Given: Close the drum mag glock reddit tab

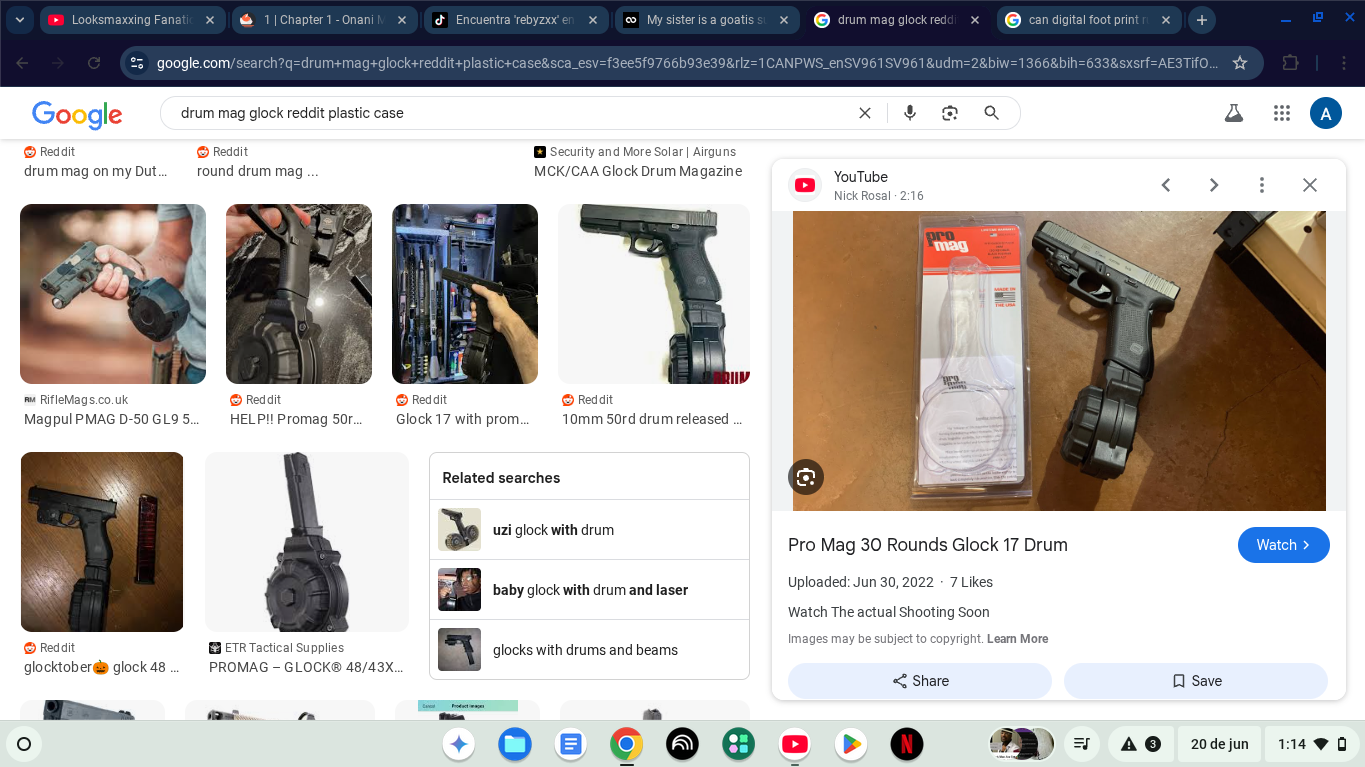Looking at the screenshot, I should [974, 20].
